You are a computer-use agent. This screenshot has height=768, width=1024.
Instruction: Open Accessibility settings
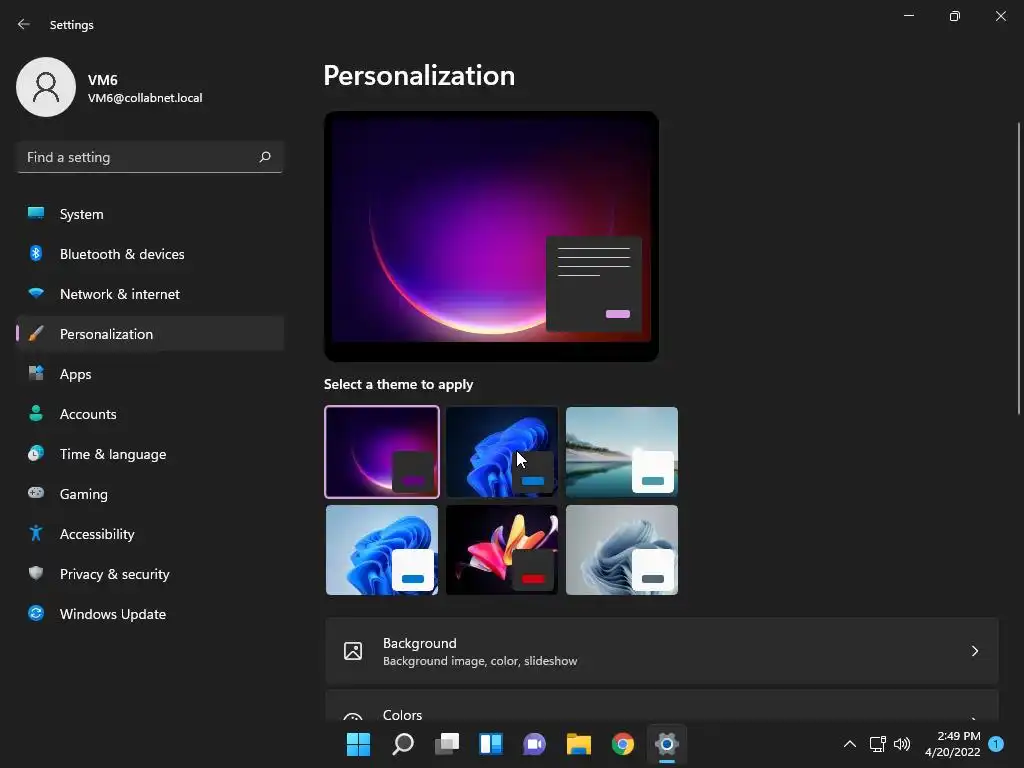pyautogui.click(x=150, y=534)
